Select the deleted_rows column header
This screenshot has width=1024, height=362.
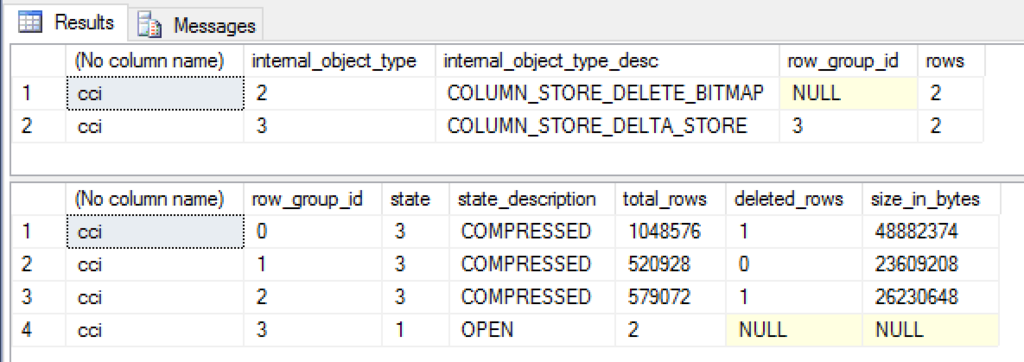point(794,199)
